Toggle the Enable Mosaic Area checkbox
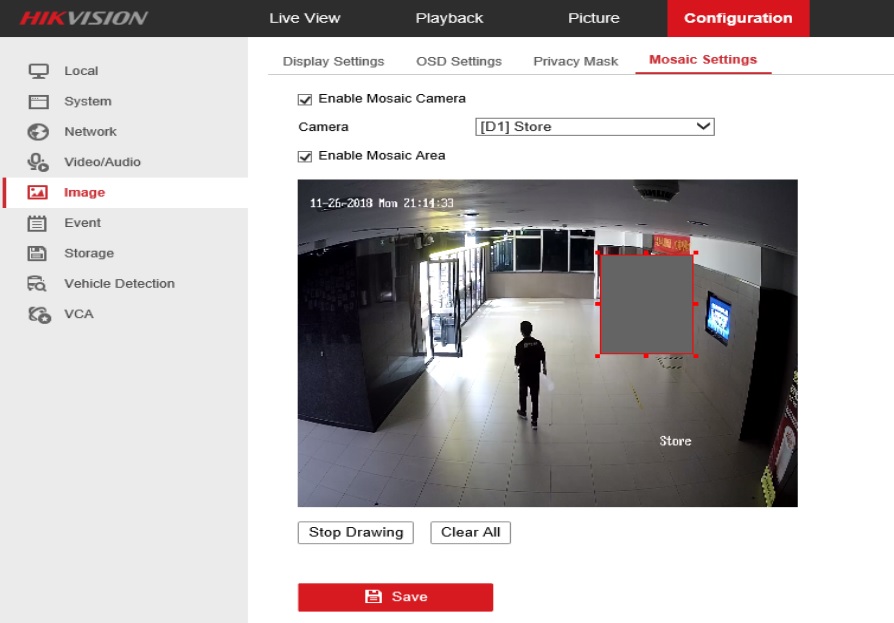This screenshot has width=894, height=623. click(305, 156)
